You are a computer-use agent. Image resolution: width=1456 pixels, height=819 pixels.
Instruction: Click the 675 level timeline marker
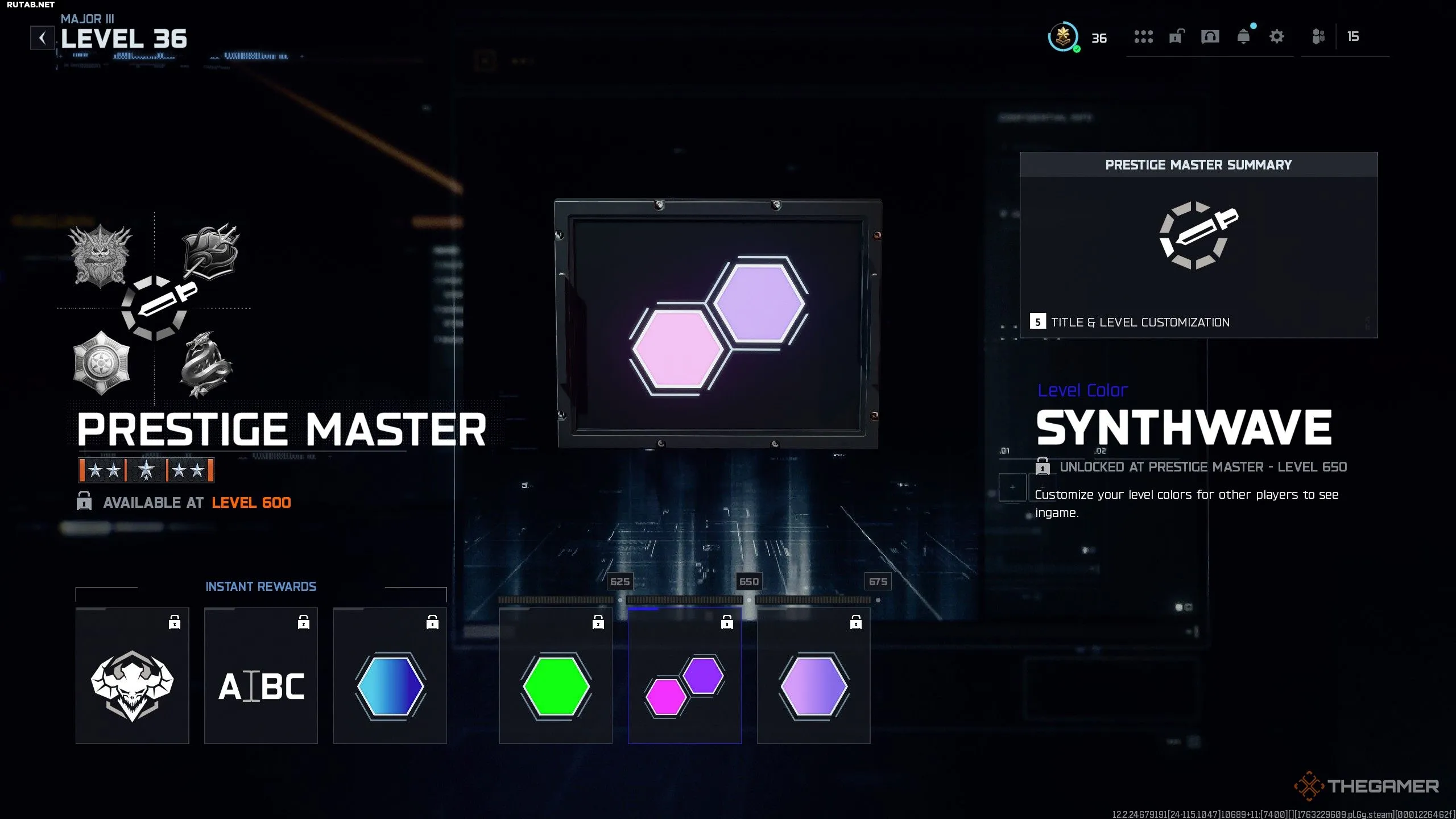(878, 581)
